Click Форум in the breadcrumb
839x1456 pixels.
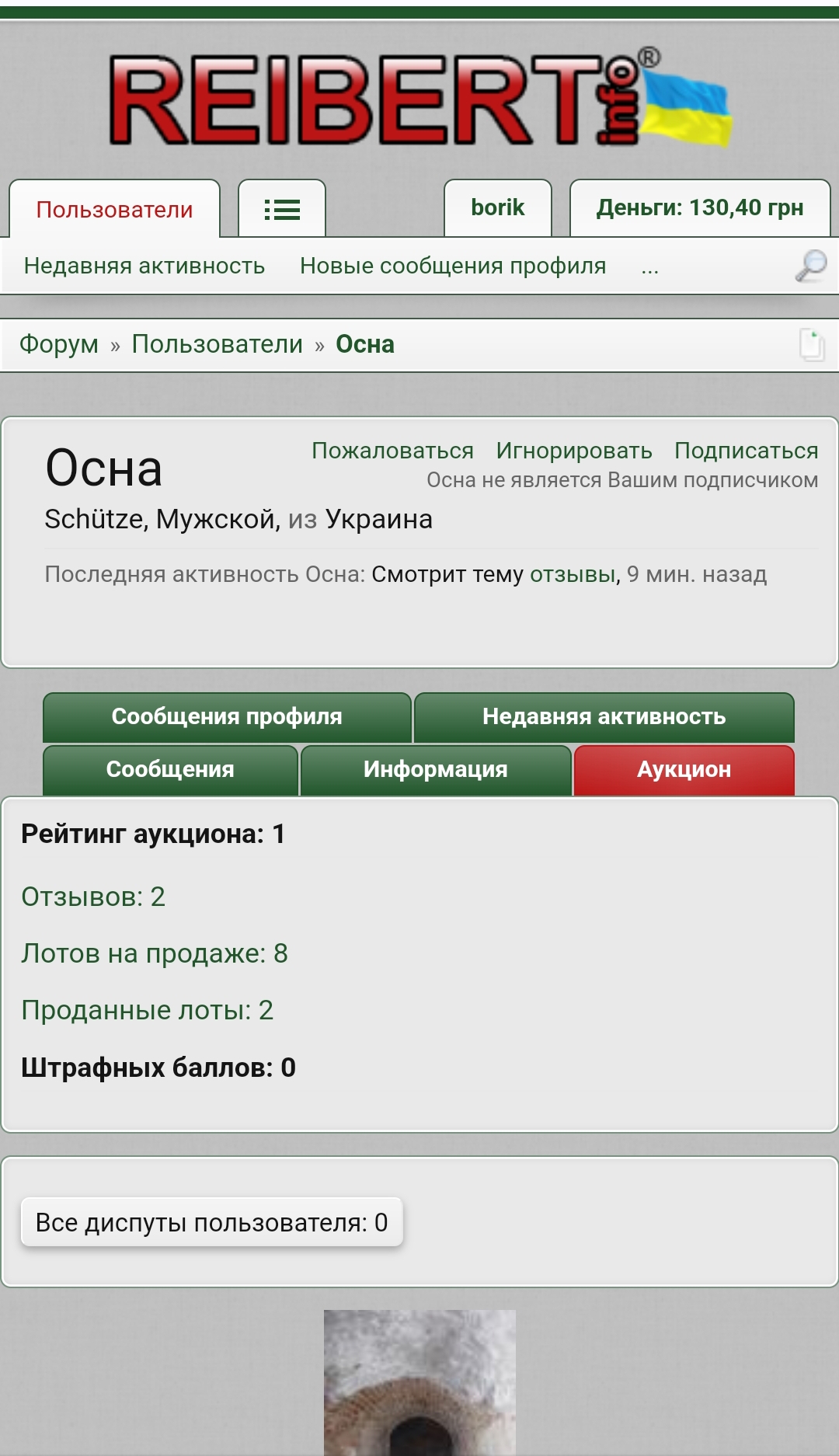pos(59,344)
